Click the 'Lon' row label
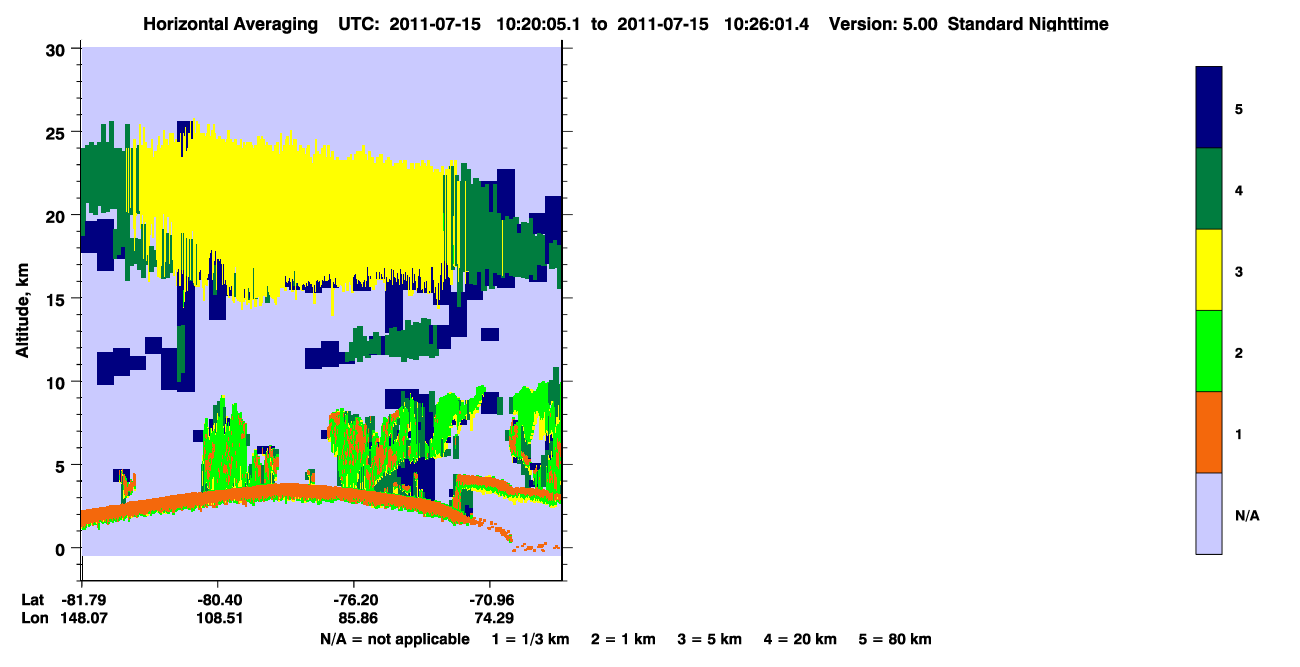Image resolution: width=1300 pixels, height=667 pixels. pos(33,619)
